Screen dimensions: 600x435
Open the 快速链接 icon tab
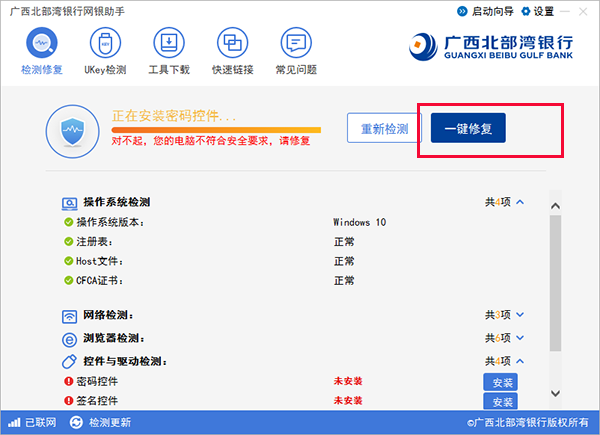pos(232,42)
